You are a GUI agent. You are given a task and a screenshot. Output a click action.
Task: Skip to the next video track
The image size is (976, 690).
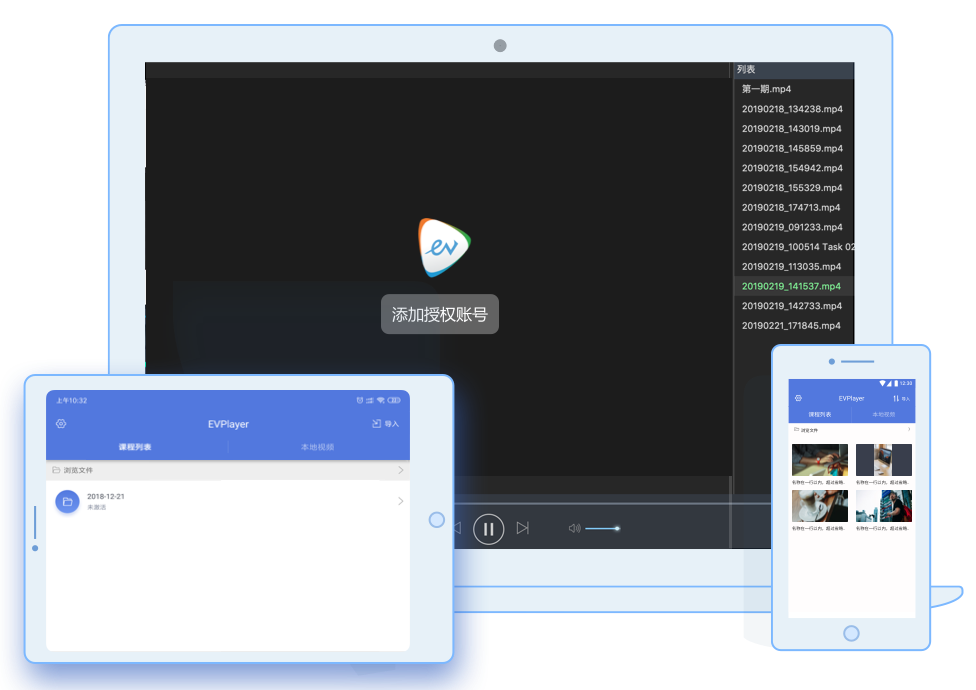point(522,528)
